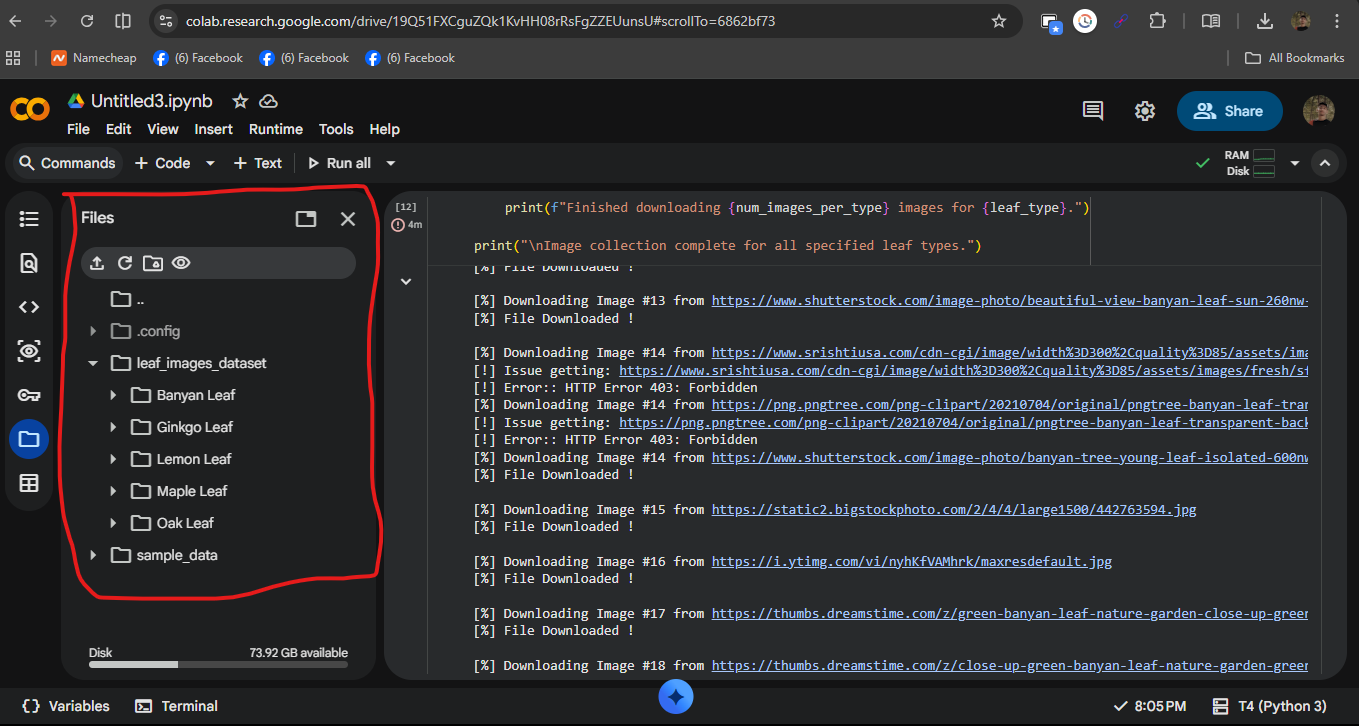Click the Share button
Screen dimensions: 1359x726
(1229, 111)
